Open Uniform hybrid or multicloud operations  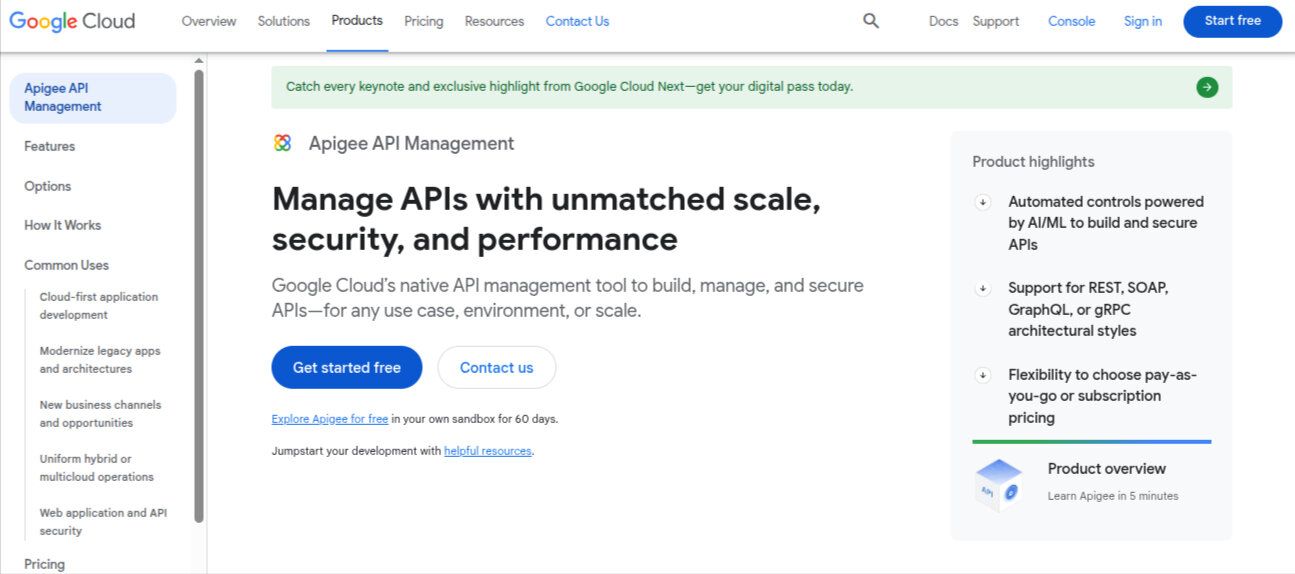(97, 468)
